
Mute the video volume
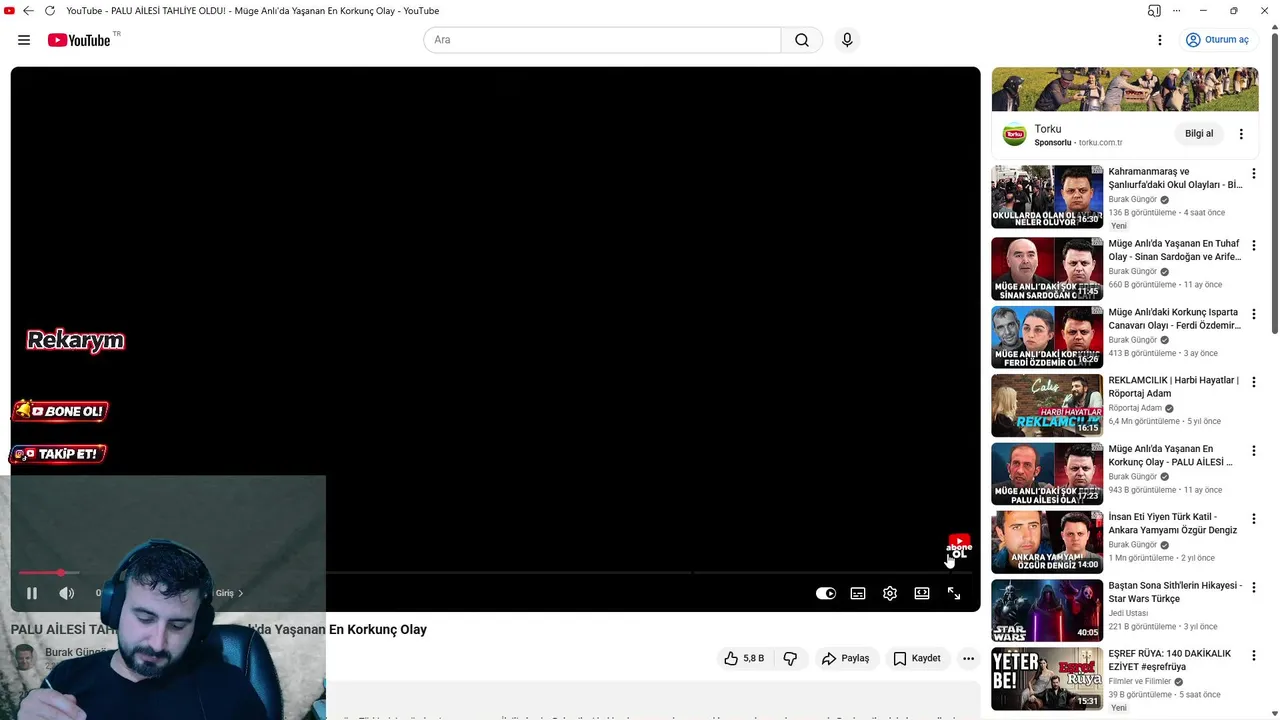[67, 593]
